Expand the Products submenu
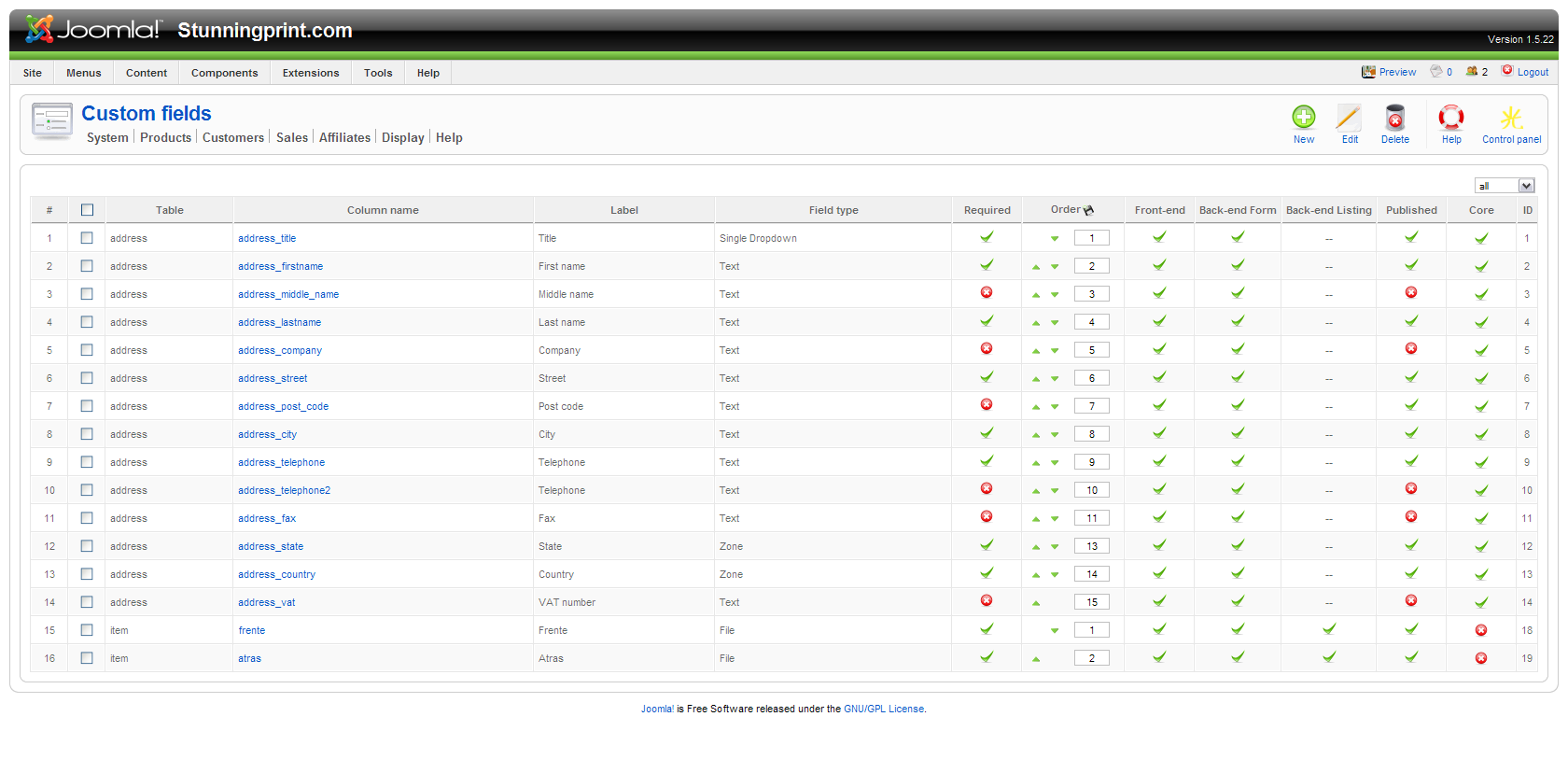 pos(165,137)
